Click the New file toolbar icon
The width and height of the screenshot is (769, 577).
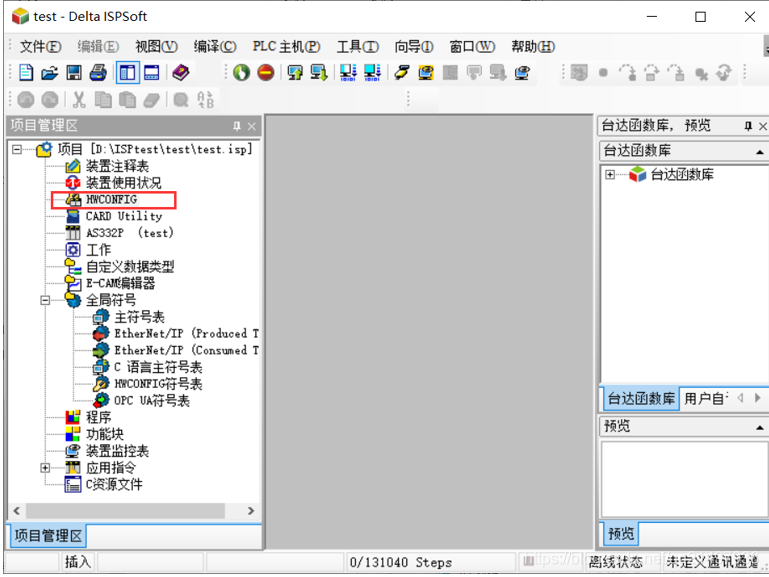coord(26,73)
